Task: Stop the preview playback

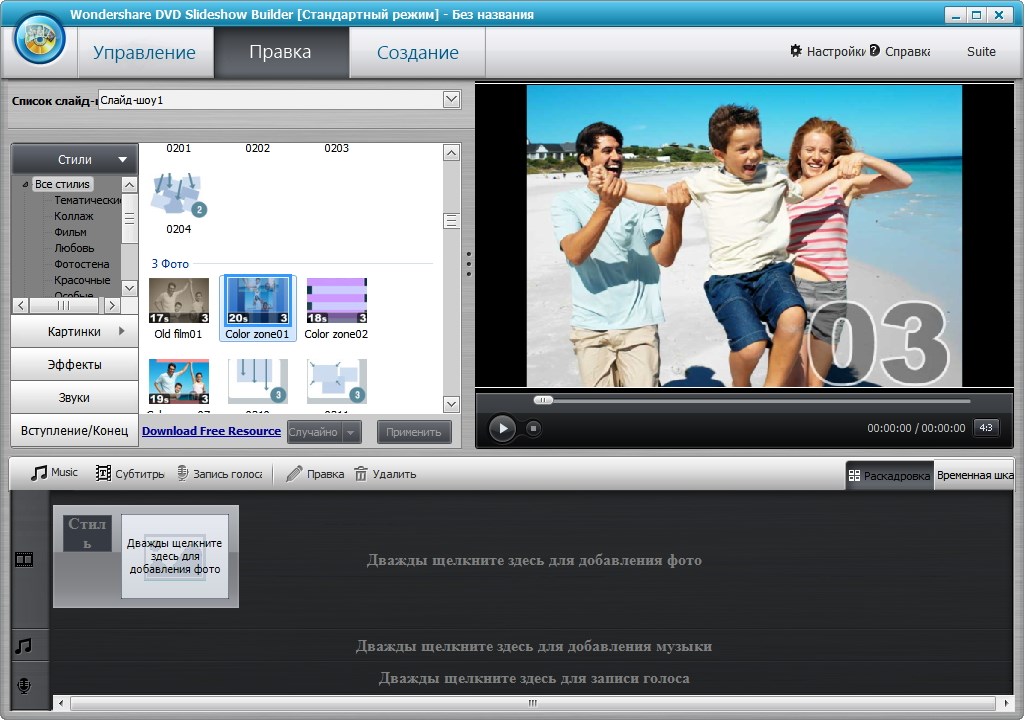Action: 534,428
